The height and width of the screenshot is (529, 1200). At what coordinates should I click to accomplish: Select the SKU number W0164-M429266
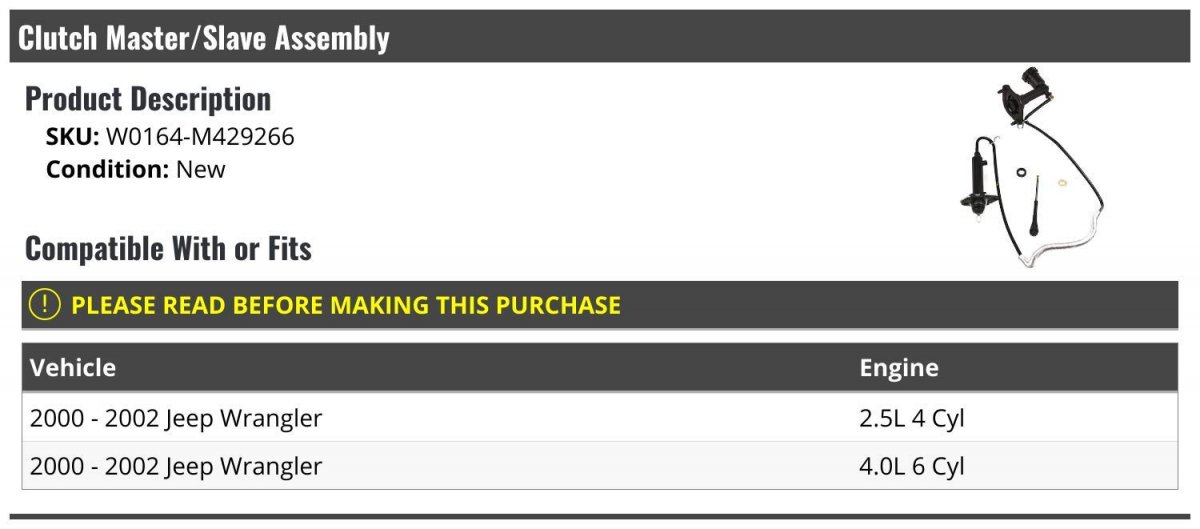pos(200,137)
